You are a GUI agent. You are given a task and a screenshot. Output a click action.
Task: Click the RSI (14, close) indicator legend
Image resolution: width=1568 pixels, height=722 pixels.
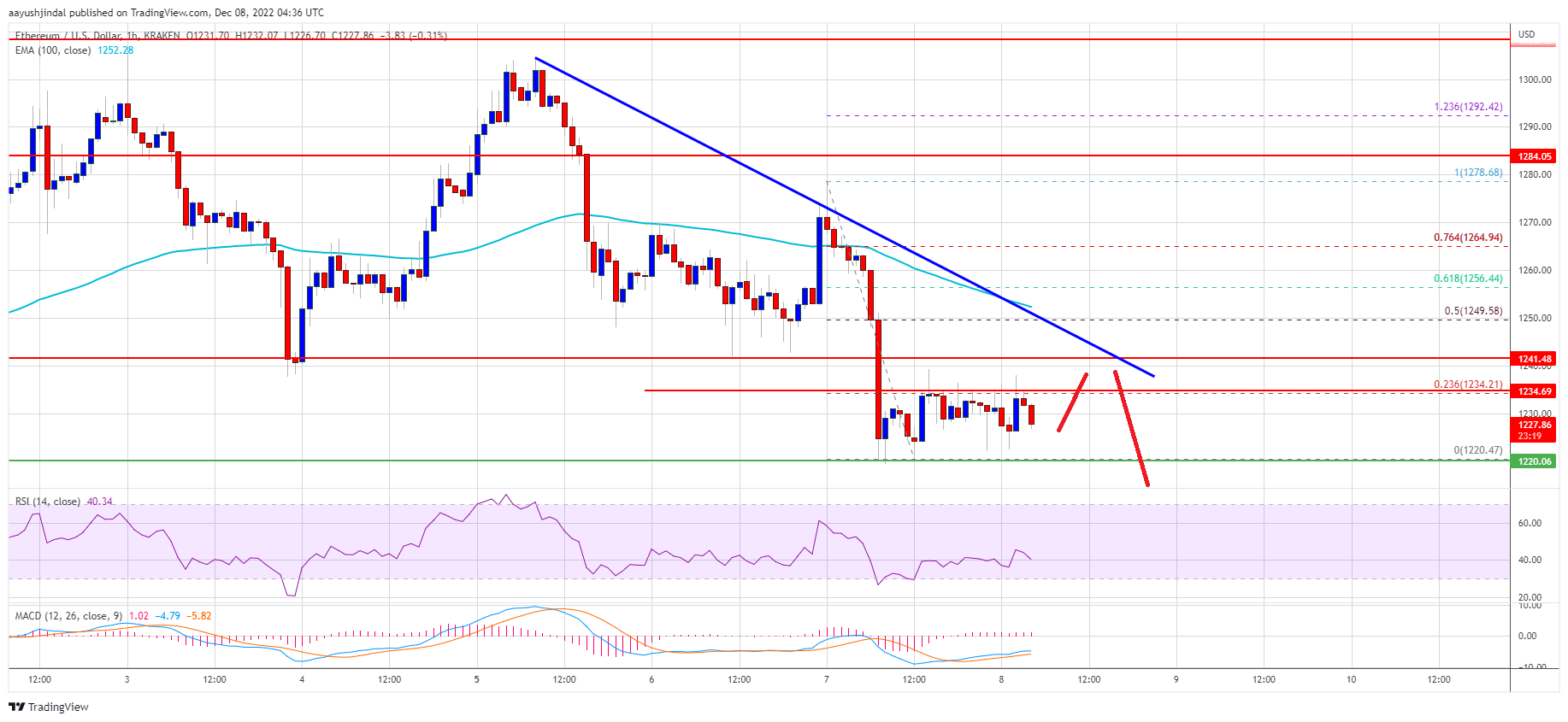click(x=48, y=502)
